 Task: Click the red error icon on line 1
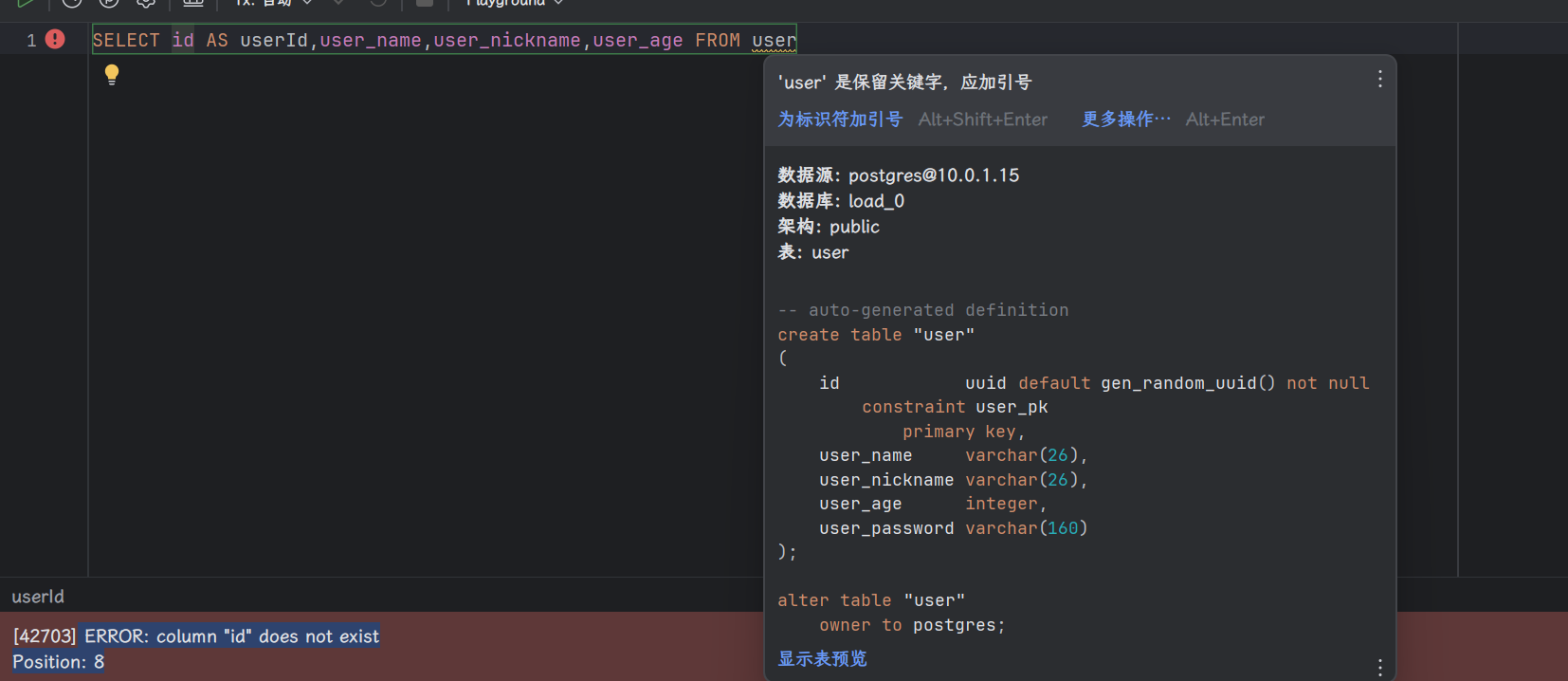pyautogui.click(x=55, y=39)
